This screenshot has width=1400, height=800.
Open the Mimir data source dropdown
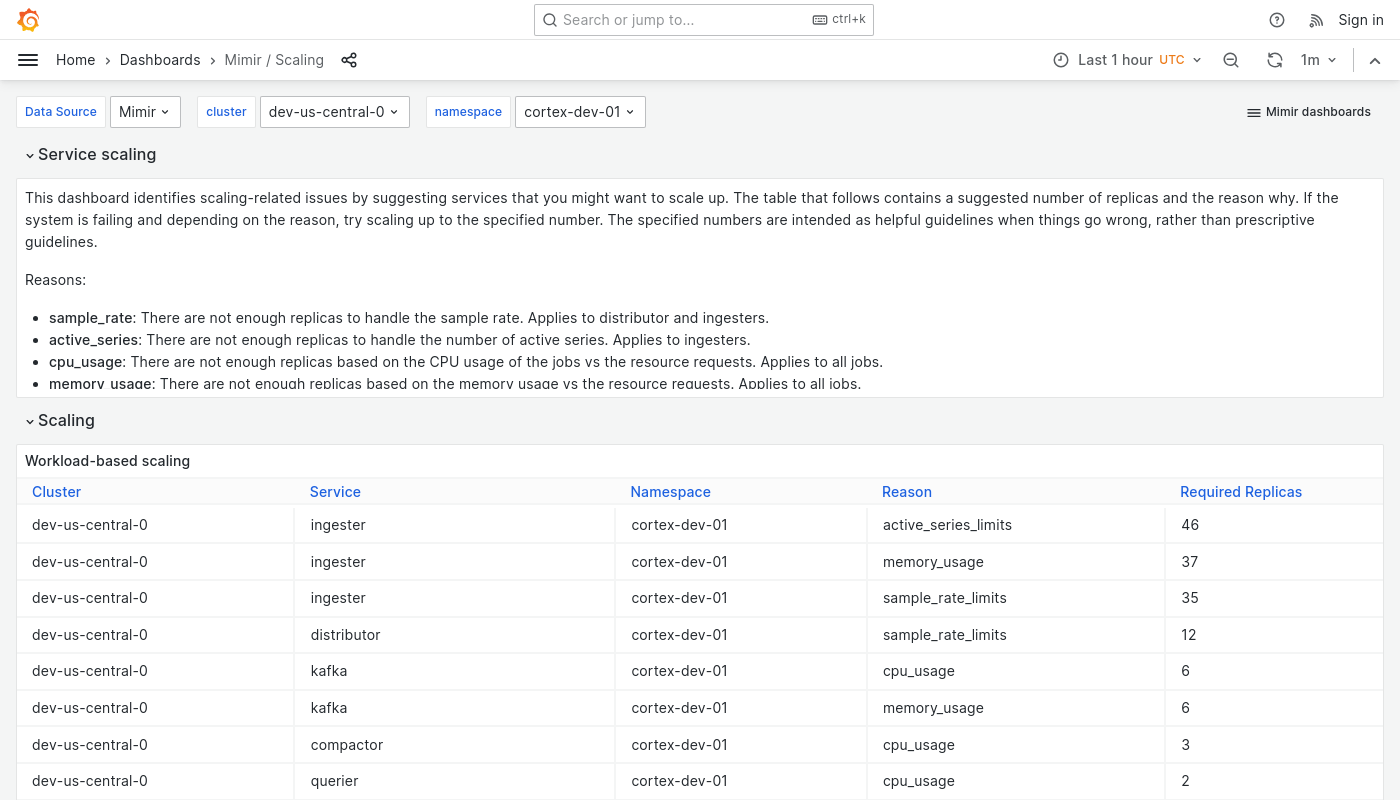[145, 112]
